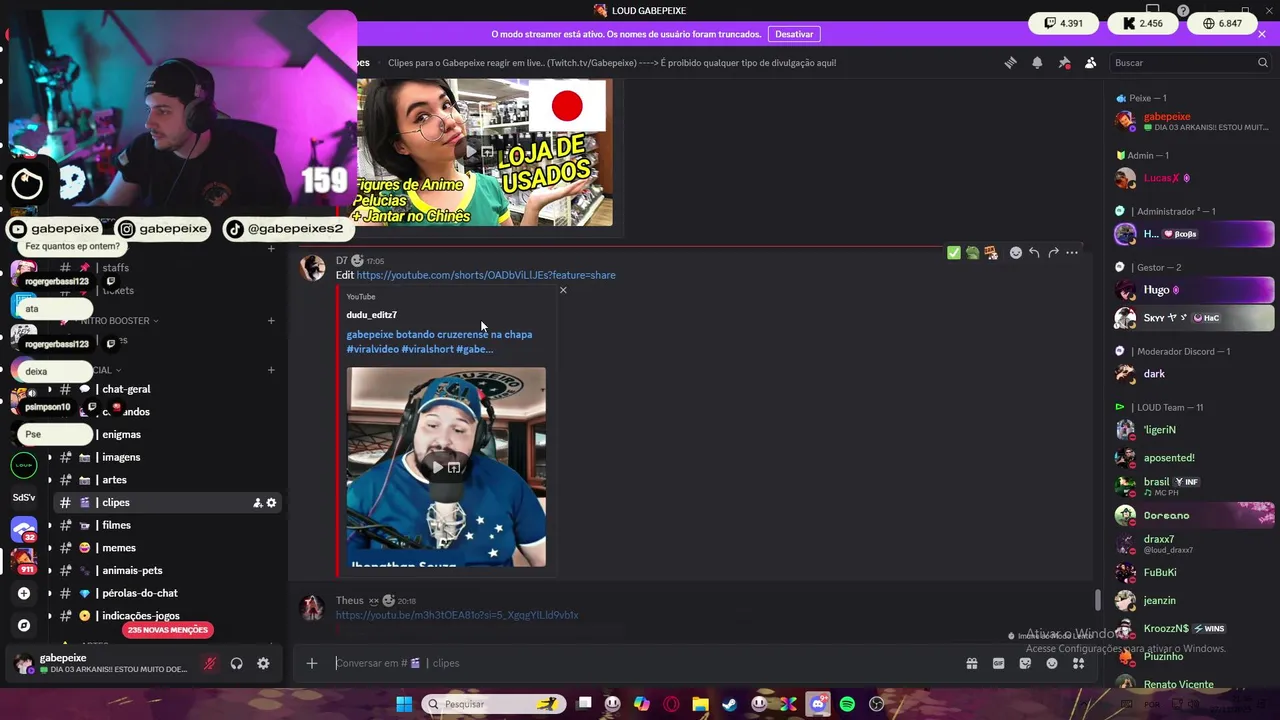Image resolution: width=1280 pixels, height=720 pixels.
Task: Reply to D7's message
Action: [1034, 253]
